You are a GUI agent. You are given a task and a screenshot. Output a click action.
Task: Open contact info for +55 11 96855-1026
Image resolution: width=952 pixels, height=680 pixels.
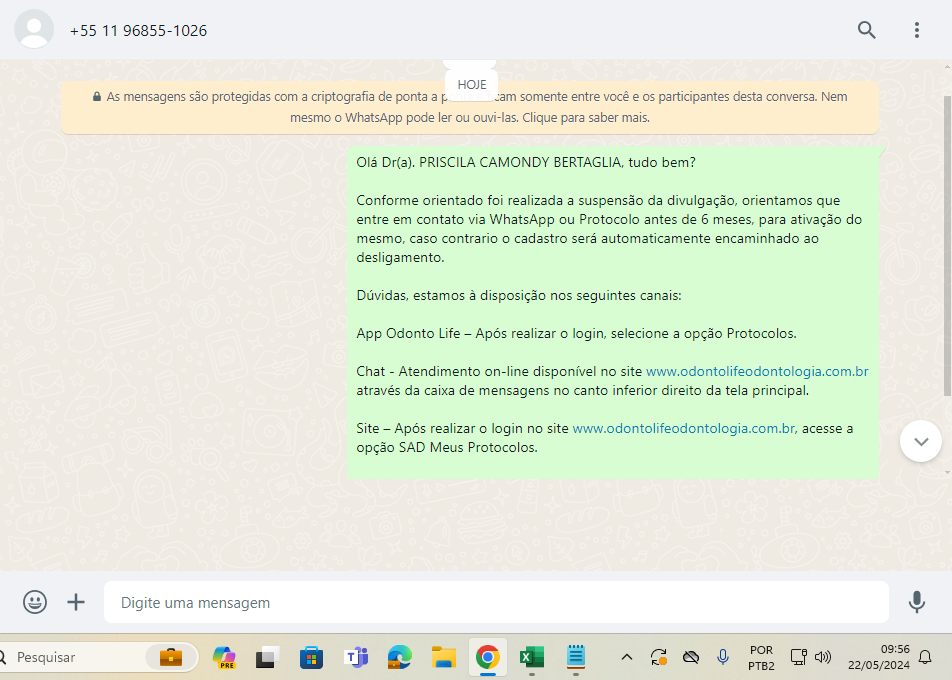click(138, 31)
